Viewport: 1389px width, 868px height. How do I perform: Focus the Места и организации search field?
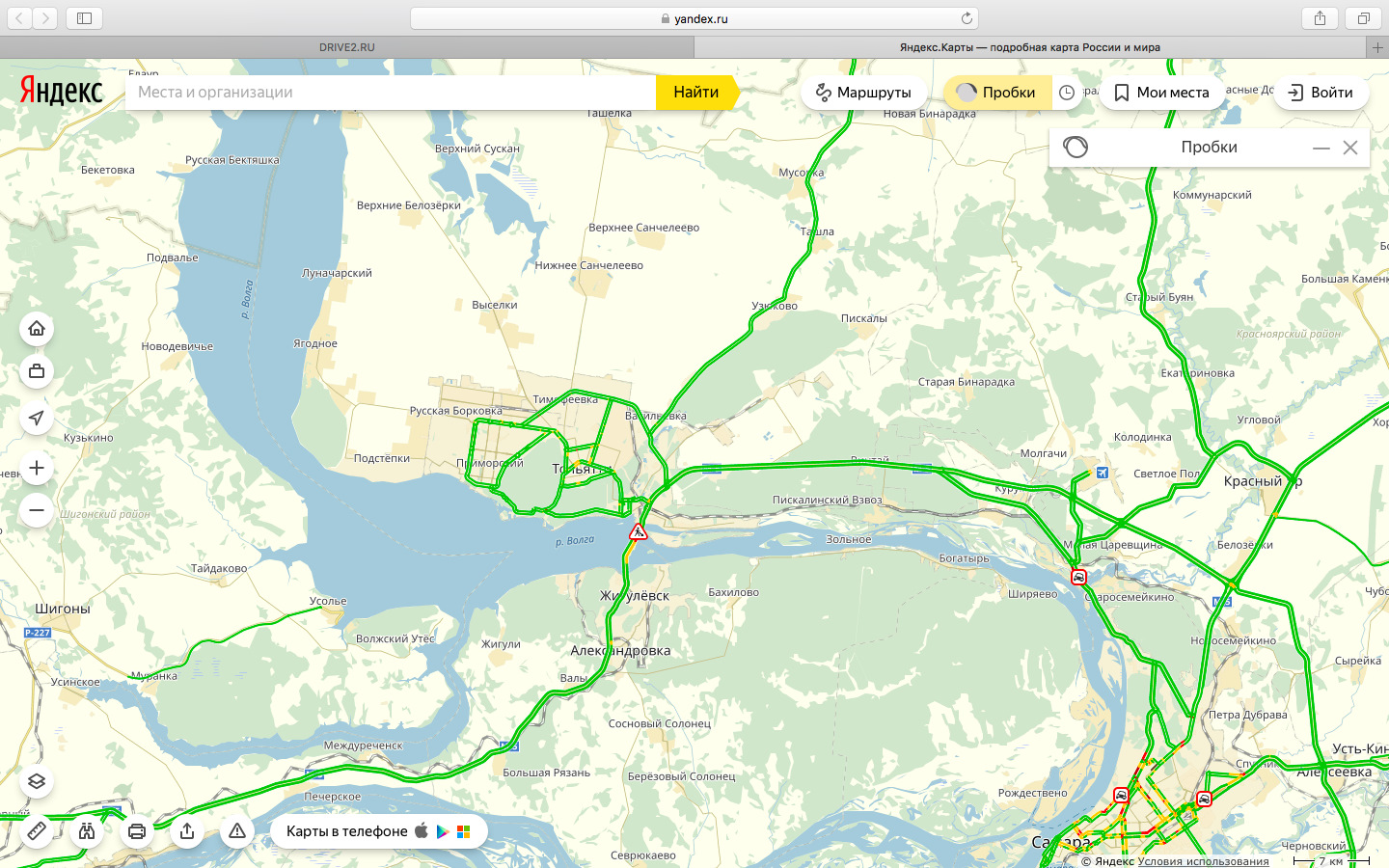click(x=391, y=93)
